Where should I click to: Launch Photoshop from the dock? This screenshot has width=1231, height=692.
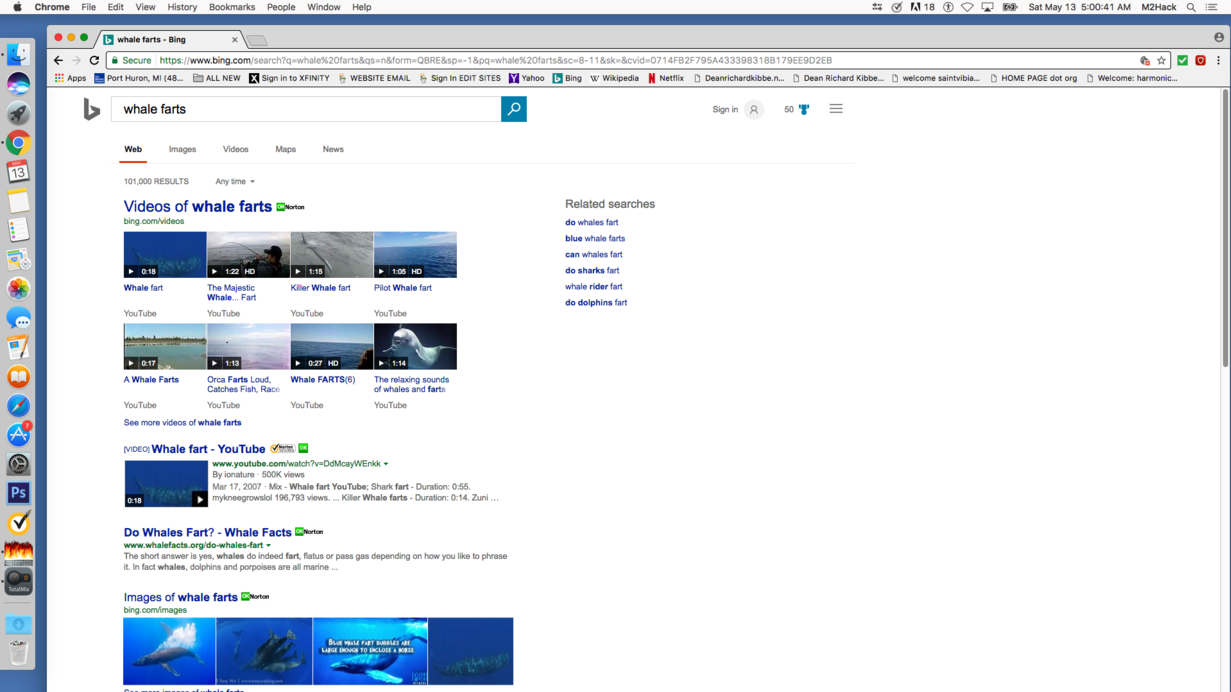tap(18, 493)
